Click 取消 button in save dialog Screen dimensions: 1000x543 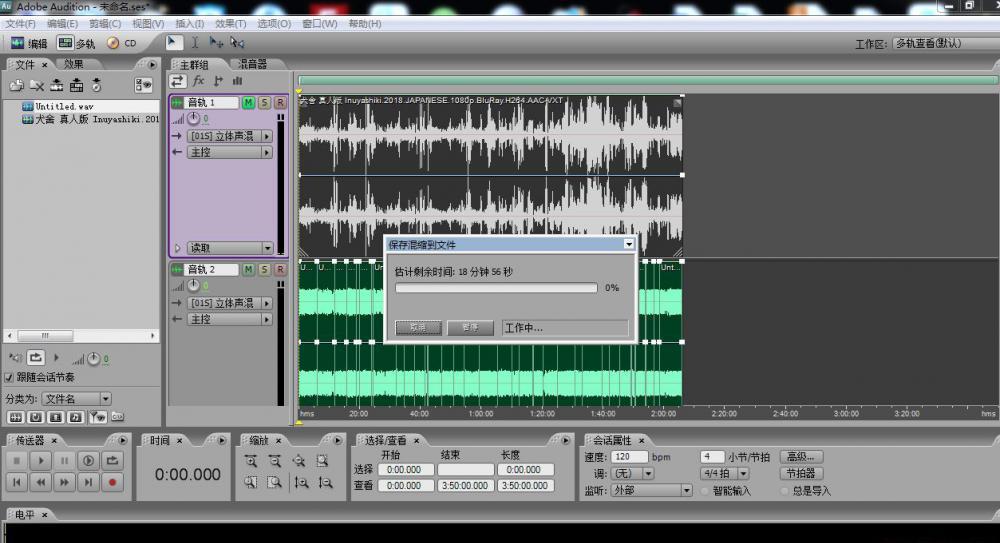point(418,327)
